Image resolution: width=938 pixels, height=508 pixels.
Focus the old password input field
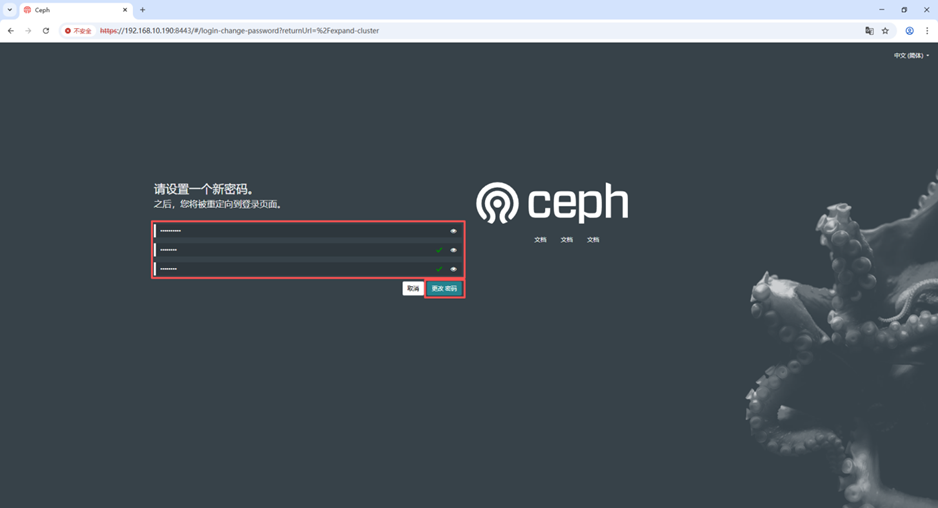(x=300, y=231)
